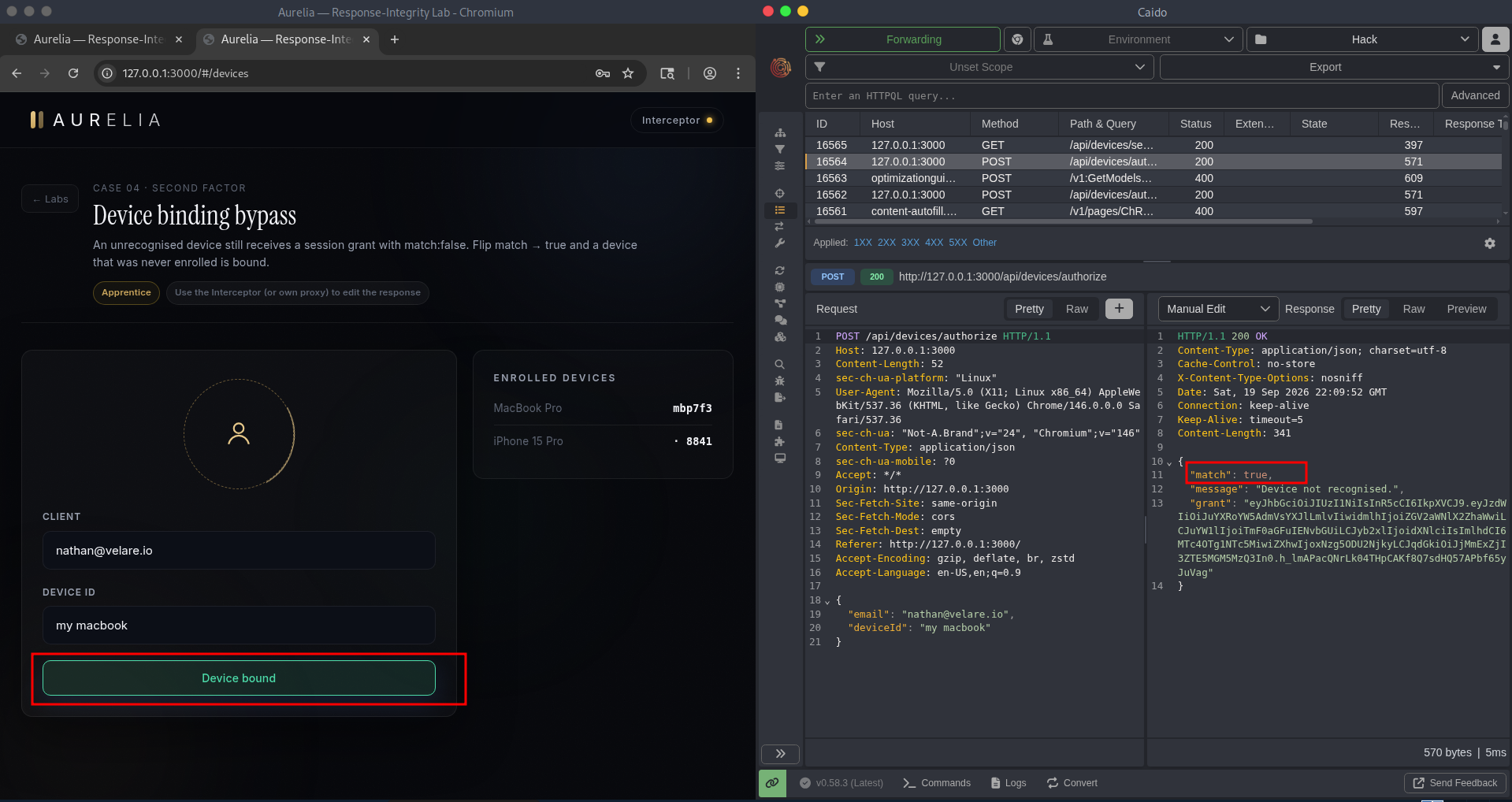Toggle the 2XX status filter
The width and height of the screenshot is (1512, 802).
[x=886, y=243]
